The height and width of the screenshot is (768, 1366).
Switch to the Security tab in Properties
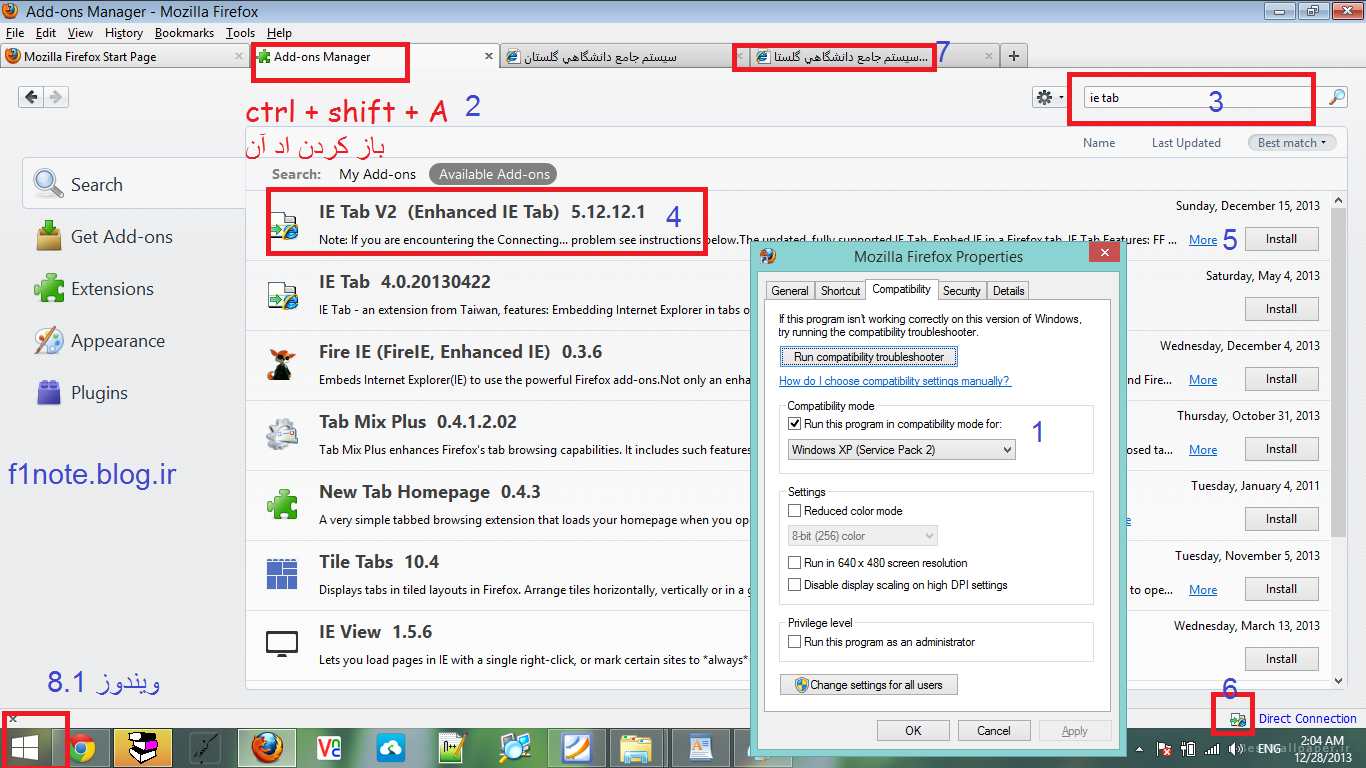pyautogui.click(x=961, y=291)
